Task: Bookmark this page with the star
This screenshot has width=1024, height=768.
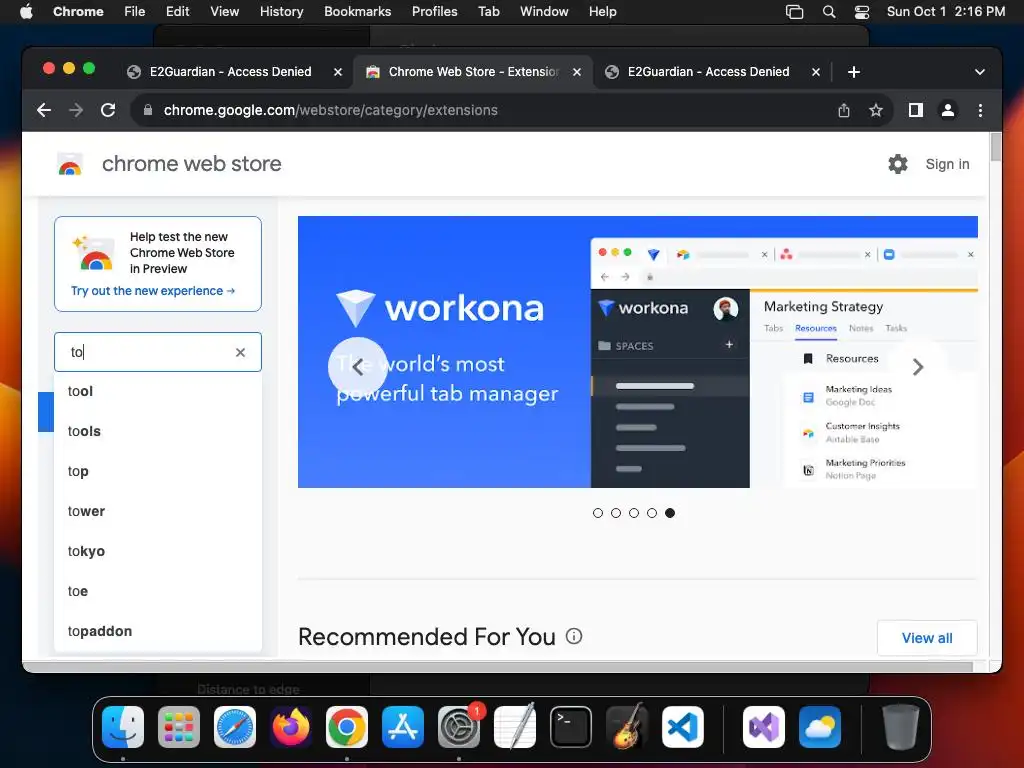Action: tap(876, 110)
